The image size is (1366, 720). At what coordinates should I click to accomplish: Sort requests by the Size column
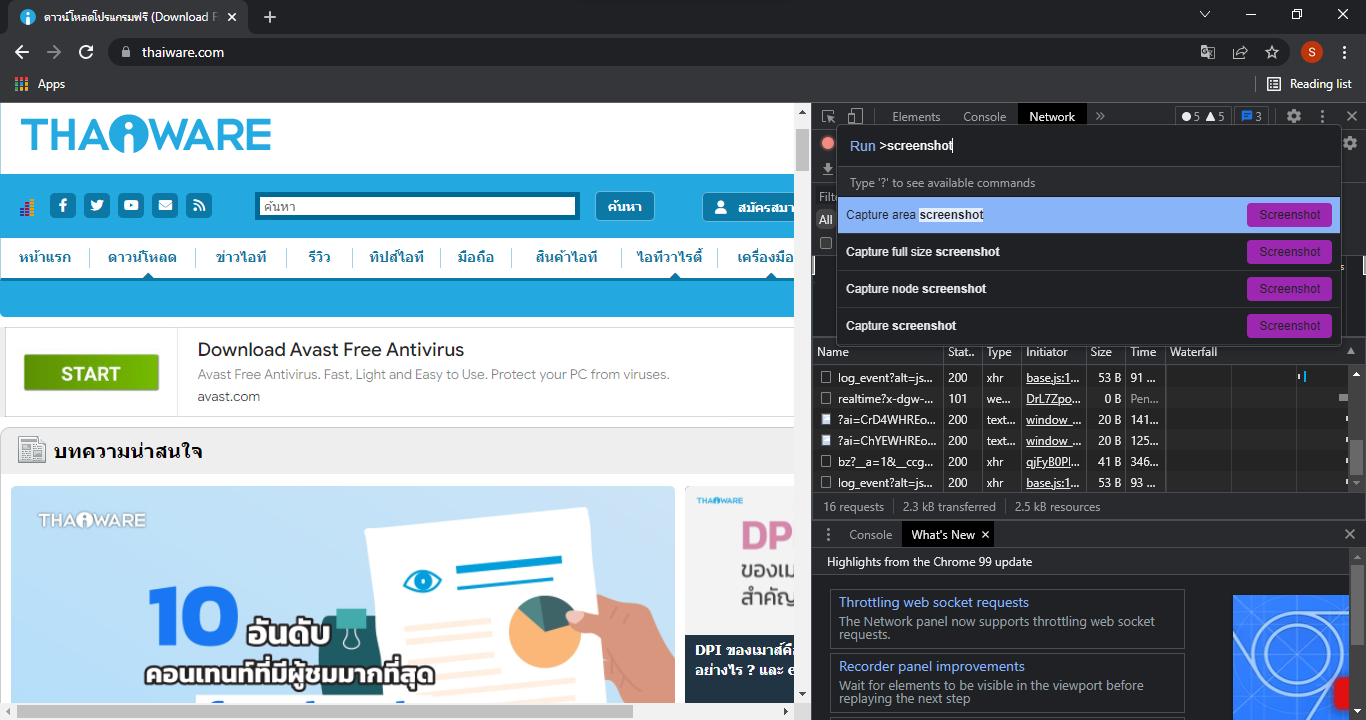1105,352
